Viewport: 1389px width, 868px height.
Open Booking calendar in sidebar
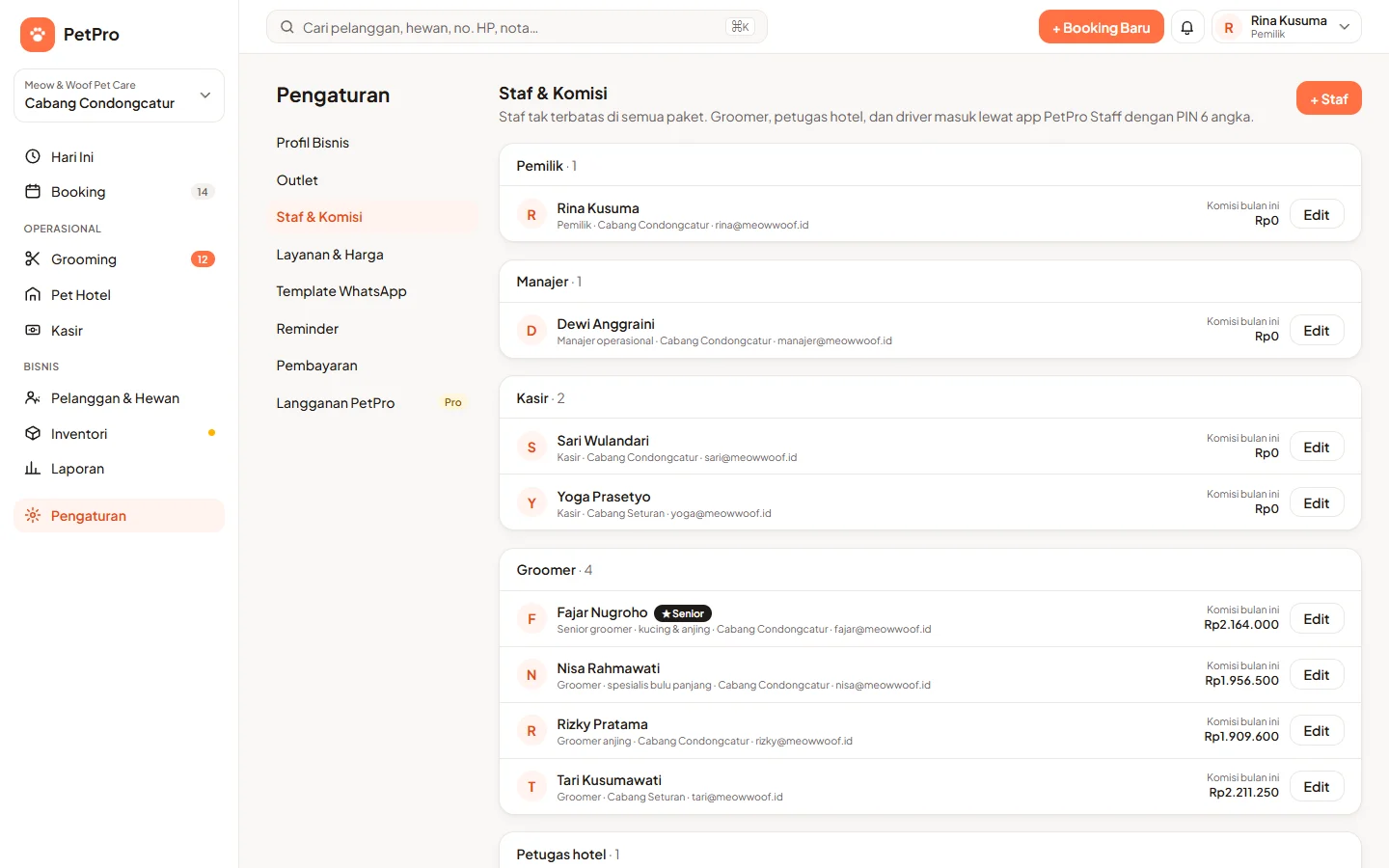click(x=120, y=192)
